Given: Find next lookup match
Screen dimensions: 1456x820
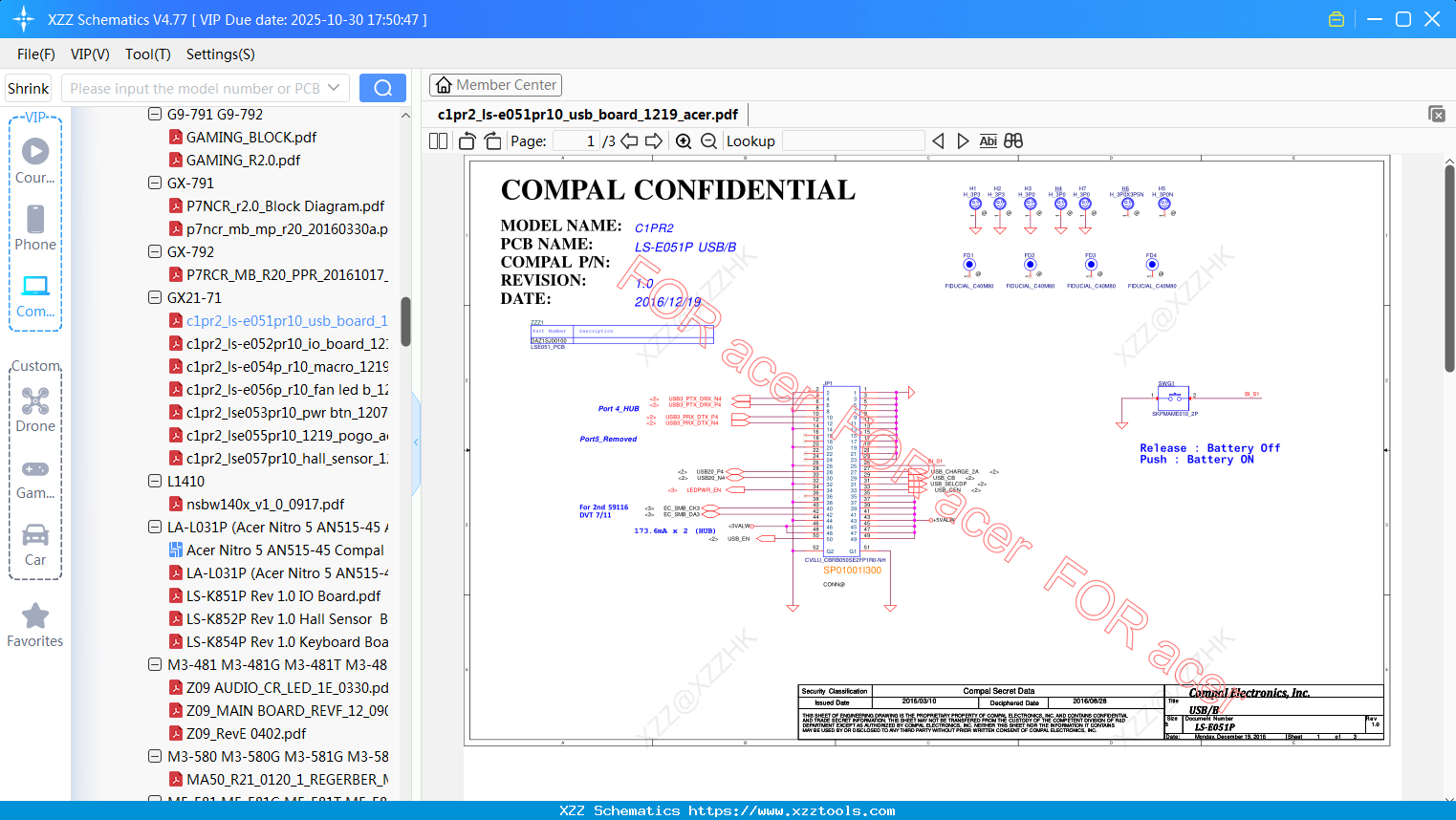Looking at the screenshot, I should click(x=963, y=140).
